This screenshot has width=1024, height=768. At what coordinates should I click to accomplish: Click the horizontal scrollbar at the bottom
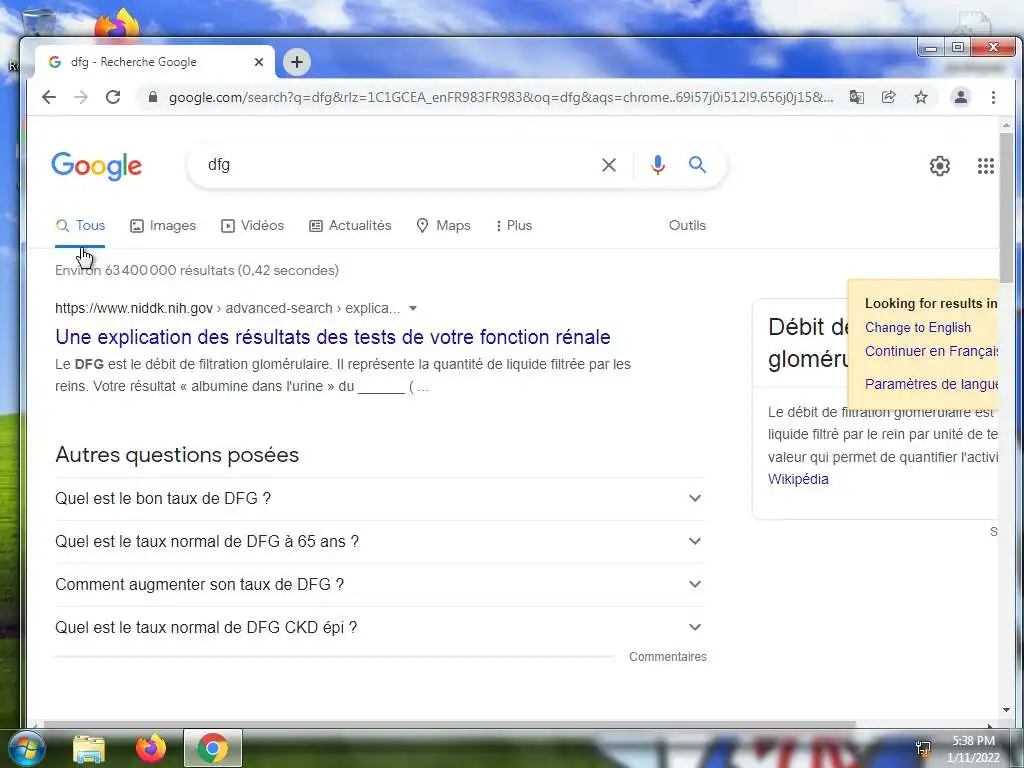pyautogui.click(x=449, y=724)
